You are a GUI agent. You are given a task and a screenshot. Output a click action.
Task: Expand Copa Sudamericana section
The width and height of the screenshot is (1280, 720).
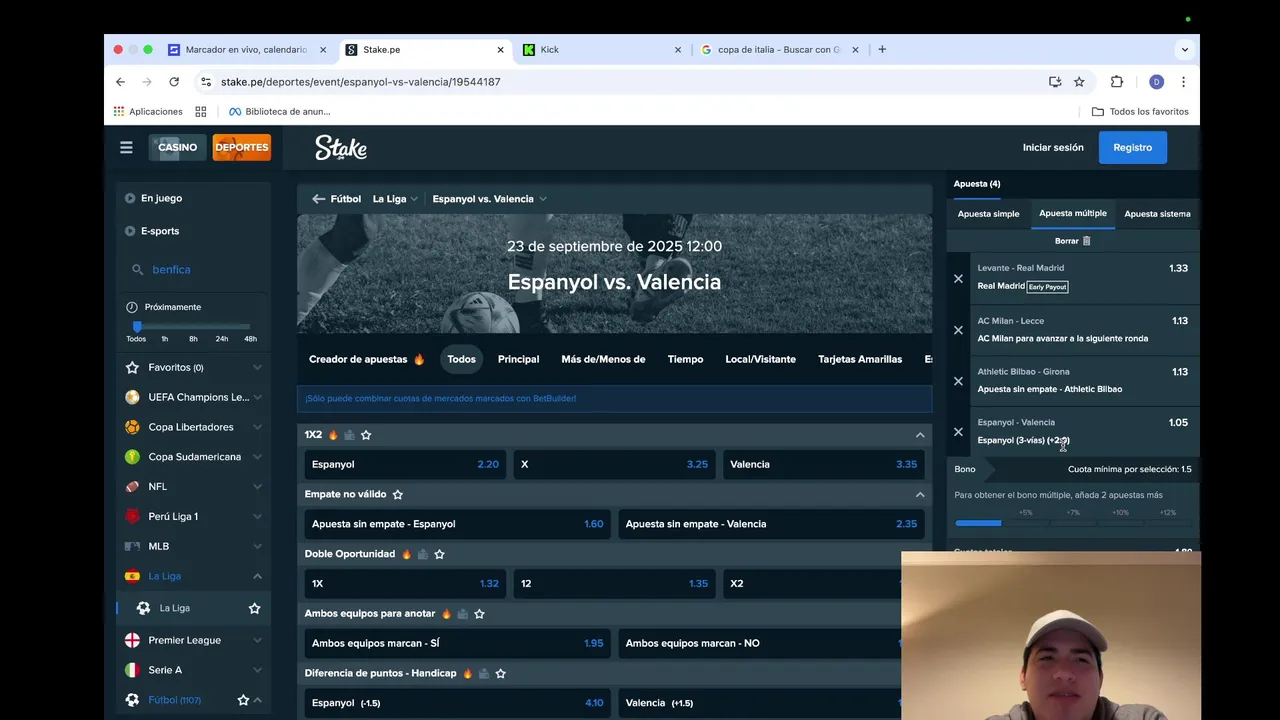[257, 457]
